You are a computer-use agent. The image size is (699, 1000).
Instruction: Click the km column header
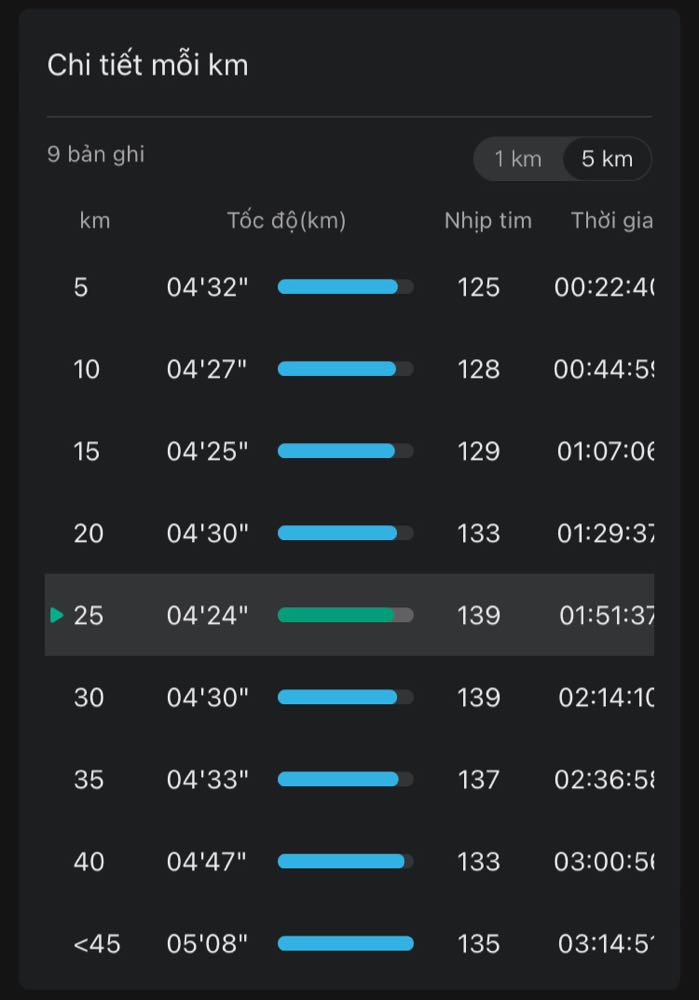95,221
